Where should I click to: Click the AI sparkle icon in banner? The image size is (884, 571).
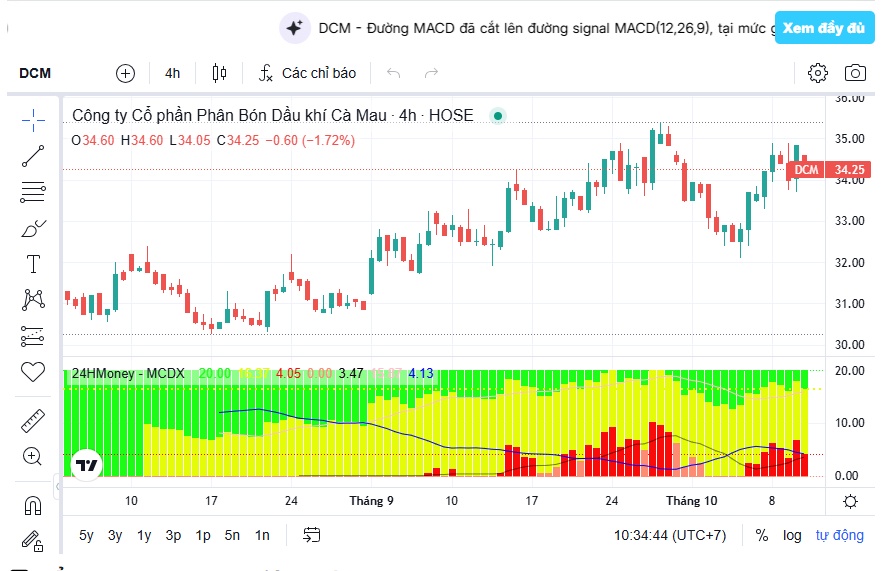295,28
